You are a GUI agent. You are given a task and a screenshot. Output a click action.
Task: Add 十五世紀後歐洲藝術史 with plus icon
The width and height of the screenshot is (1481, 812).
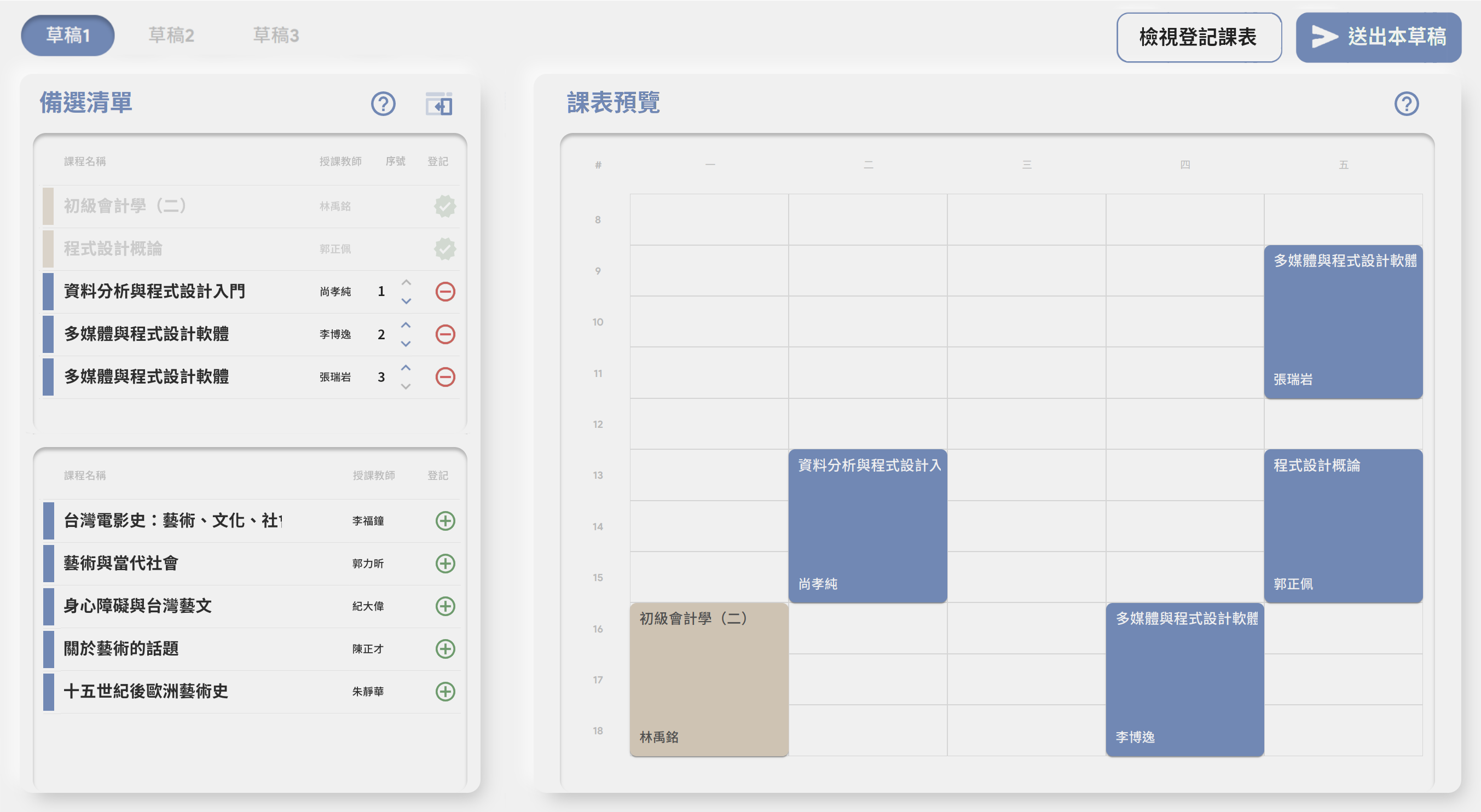445,691
